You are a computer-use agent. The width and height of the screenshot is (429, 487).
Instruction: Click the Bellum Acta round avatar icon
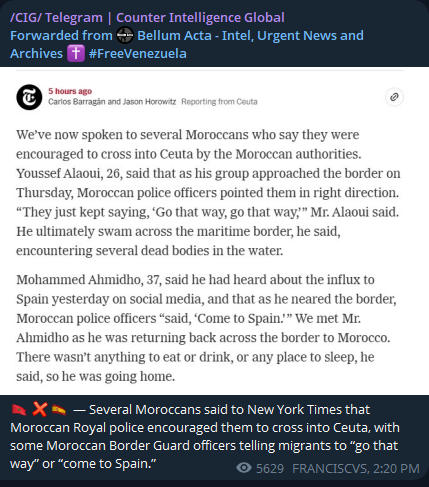coord(125,36)
